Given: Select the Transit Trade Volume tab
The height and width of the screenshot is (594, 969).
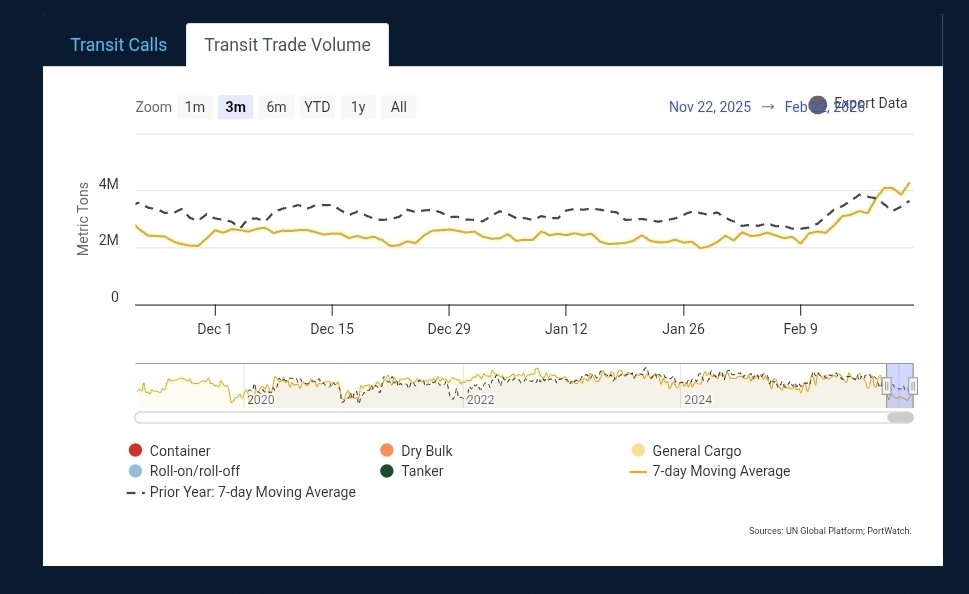Looking at the screenshot, I should coord(287,45).
